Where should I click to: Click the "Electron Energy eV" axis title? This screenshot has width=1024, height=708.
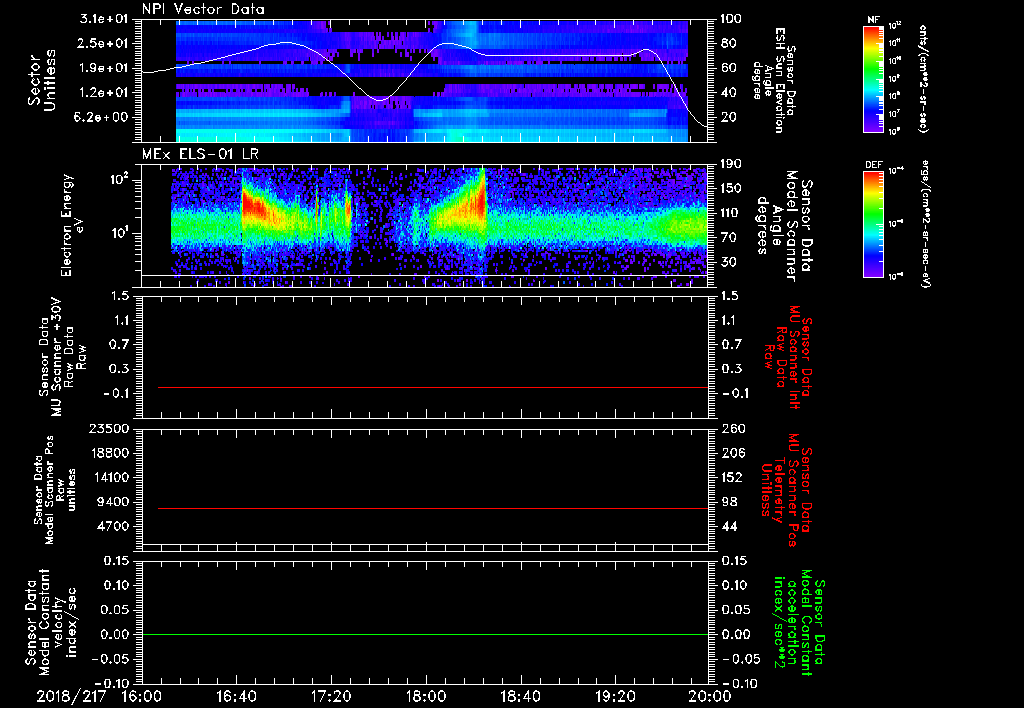73,225
